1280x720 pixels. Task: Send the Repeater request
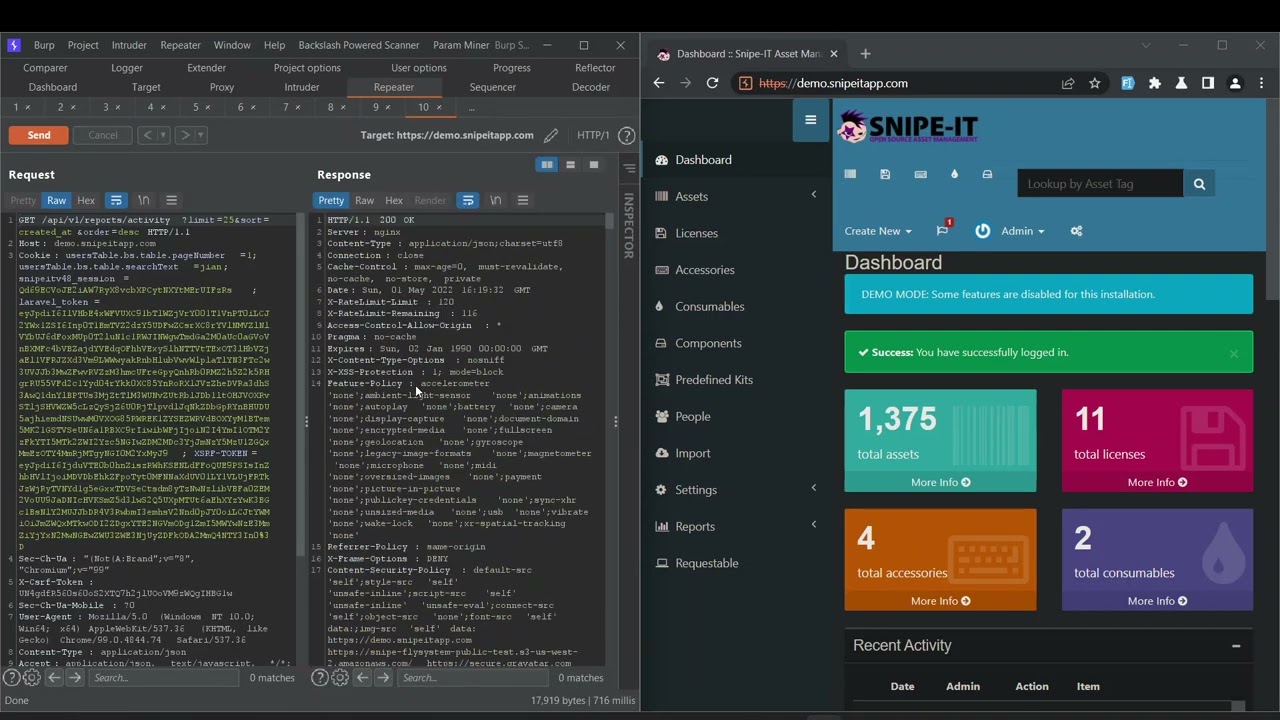pos(39,135)
